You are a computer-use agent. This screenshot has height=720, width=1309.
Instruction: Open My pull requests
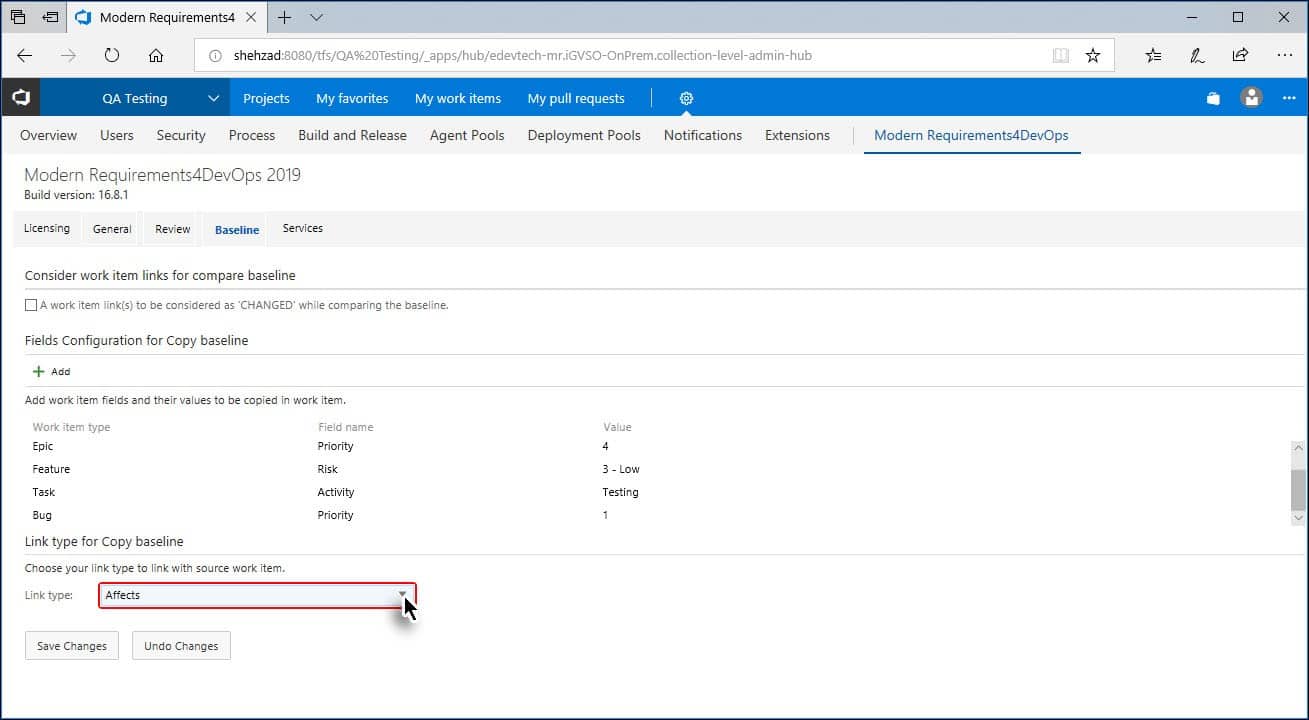coord(576,98)
